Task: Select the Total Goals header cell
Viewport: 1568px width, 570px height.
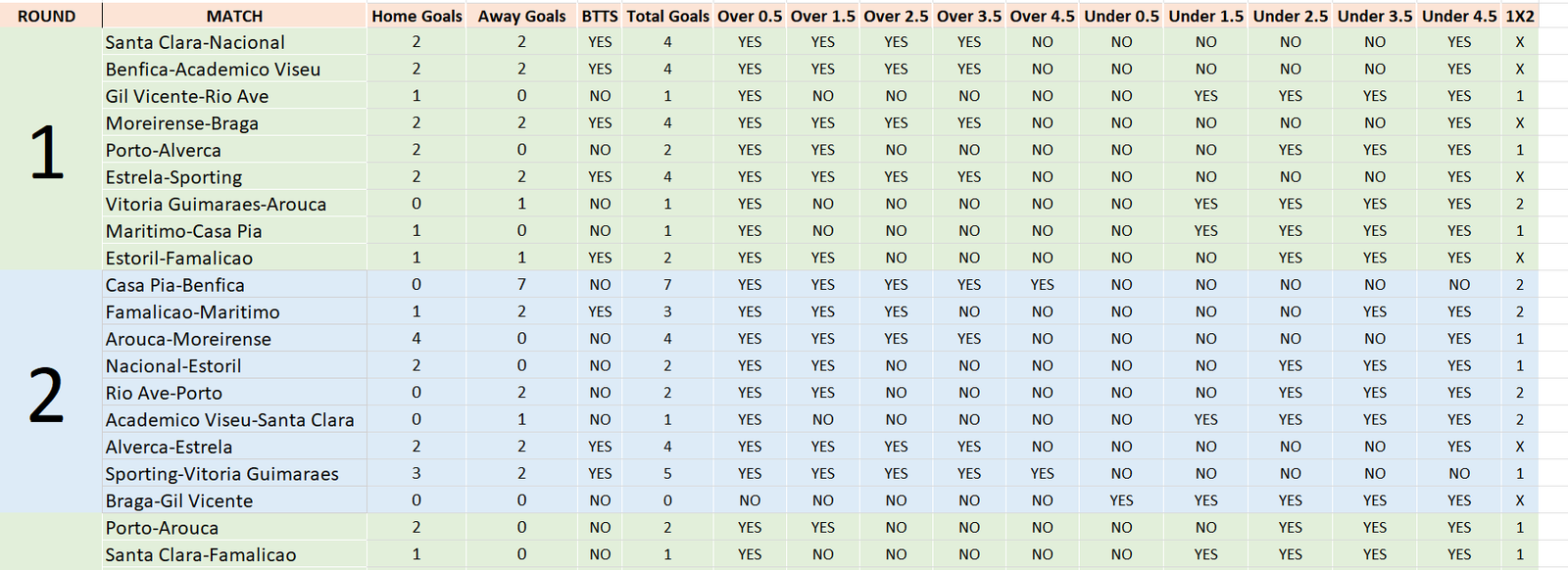Action: point(668,16)
